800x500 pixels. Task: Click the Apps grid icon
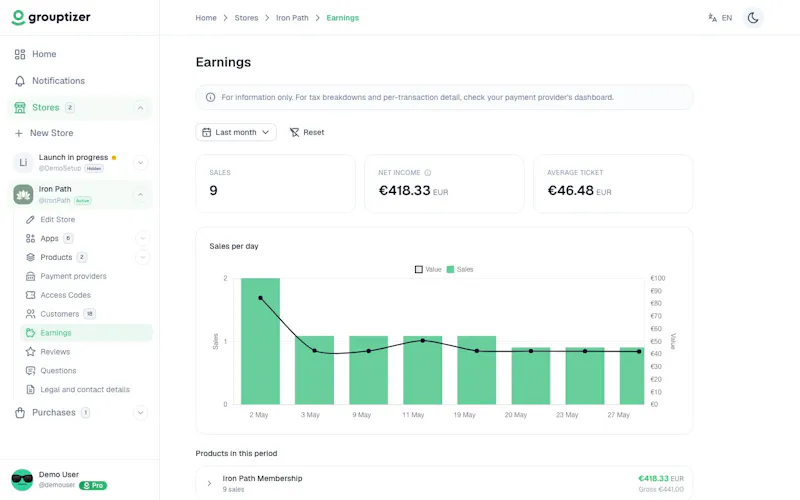pos(30,238)
